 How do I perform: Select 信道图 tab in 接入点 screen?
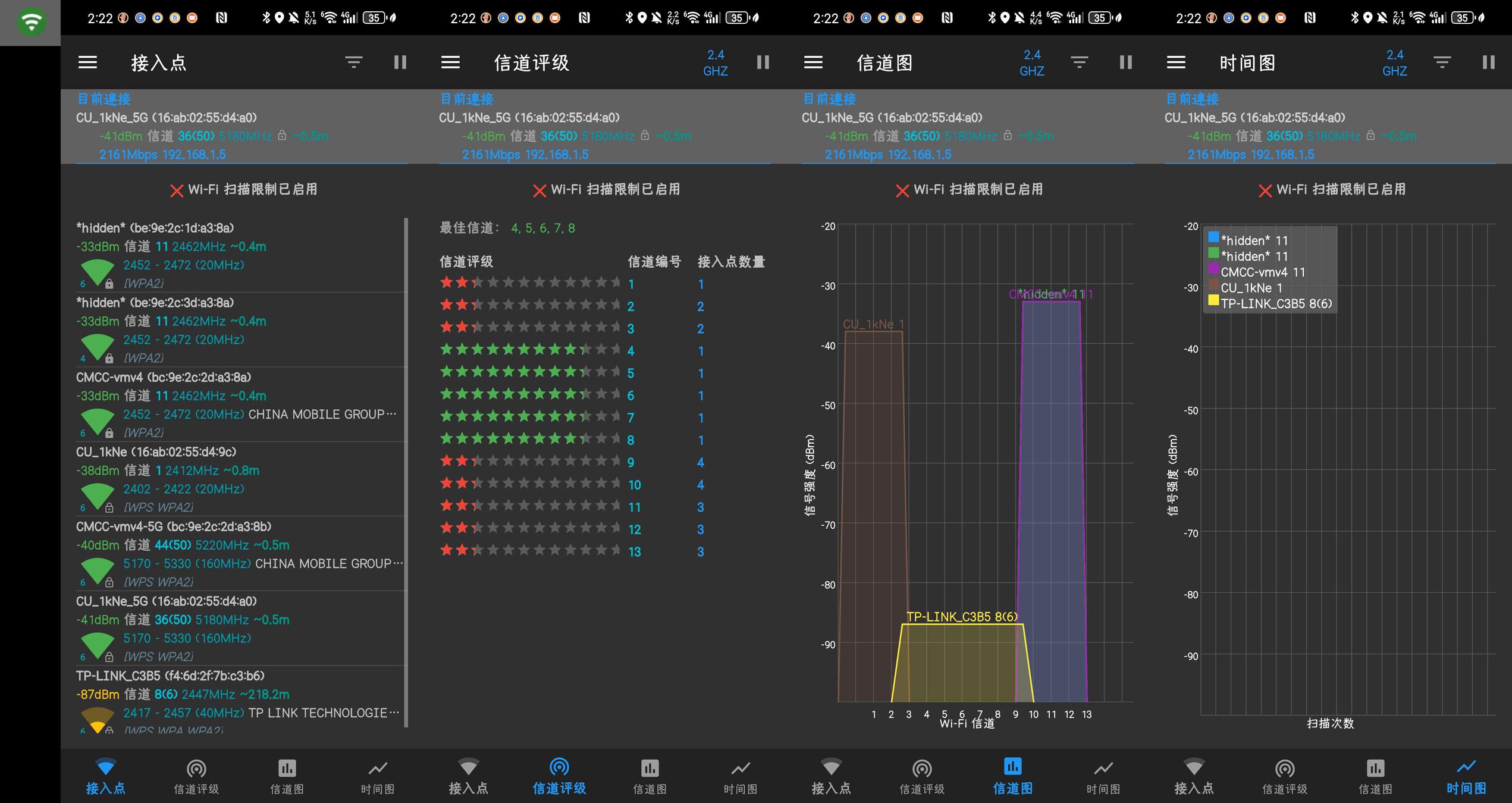coord(287,776)
